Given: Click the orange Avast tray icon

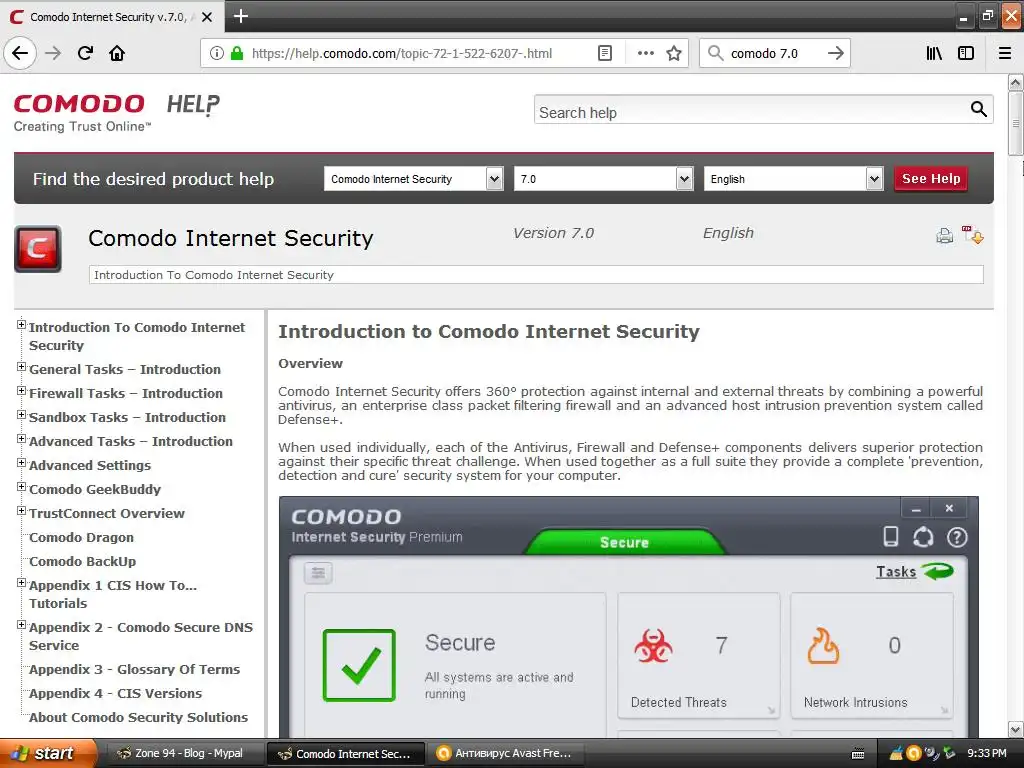Looking at the screenshot, I should point(914,754).
